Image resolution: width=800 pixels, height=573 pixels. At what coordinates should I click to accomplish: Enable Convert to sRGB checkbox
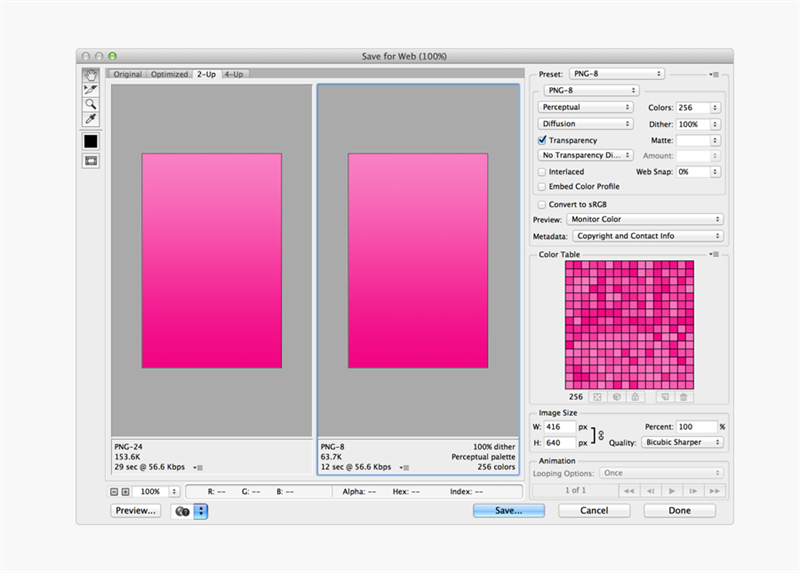coord(542,205)
